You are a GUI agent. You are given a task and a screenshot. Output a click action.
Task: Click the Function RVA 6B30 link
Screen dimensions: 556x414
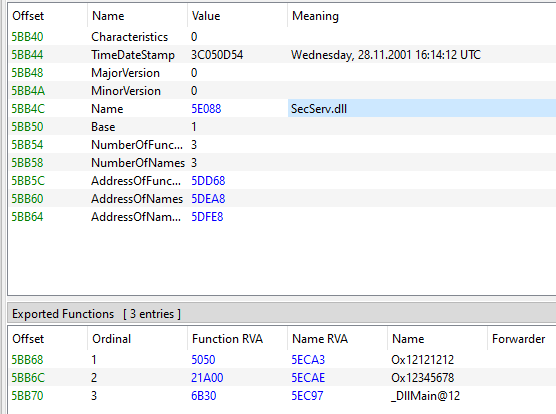click(204, 396)
